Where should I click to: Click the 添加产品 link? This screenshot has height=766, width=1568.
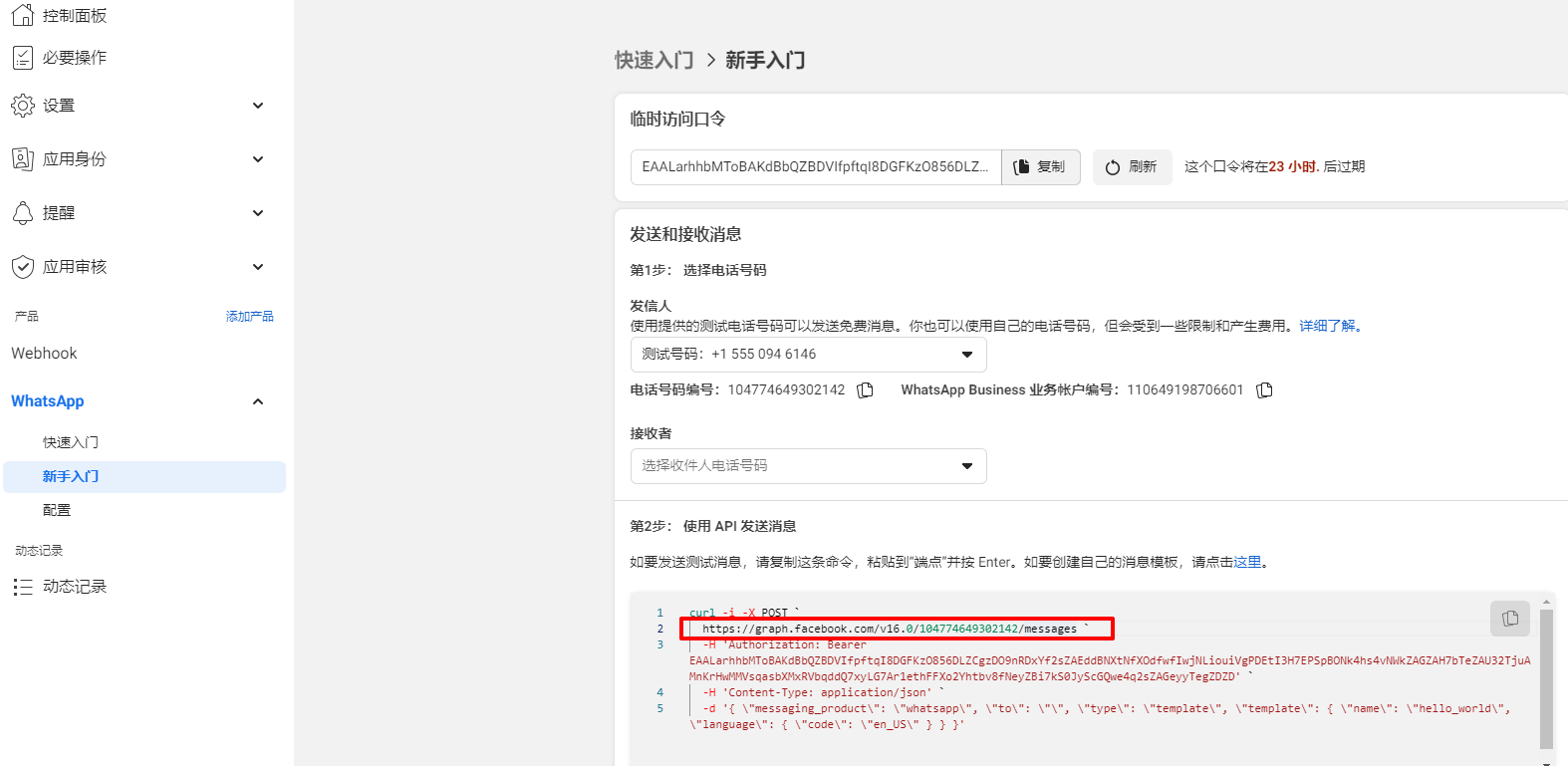click(249, 317)
